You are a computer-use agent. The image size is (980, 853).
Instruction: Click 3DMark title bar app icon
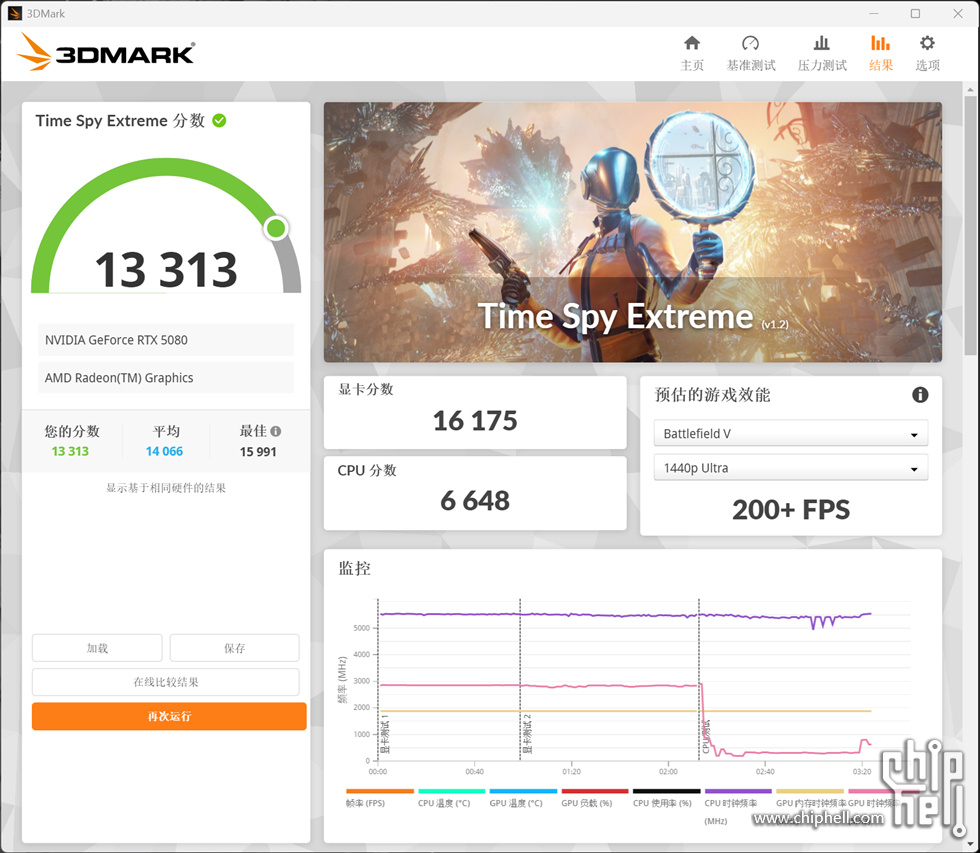pos(15,13)
